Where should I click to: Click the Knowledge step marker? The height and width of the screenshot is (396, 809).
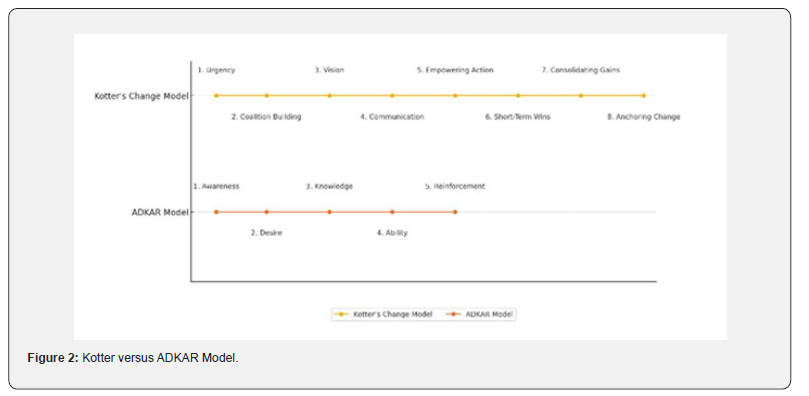pyautogui.click(x=330, y=212)
